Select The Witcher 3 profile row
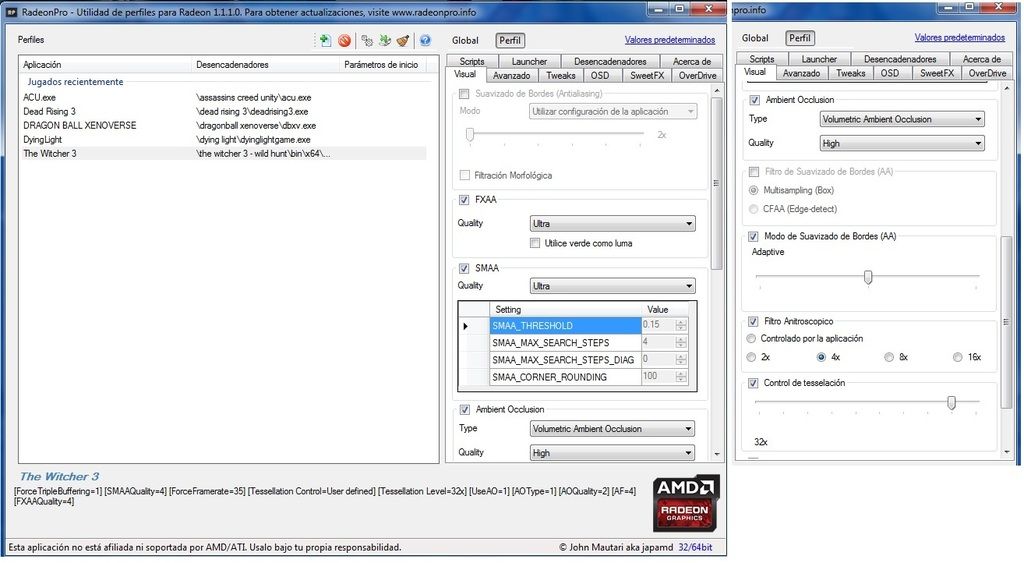Screen dimensions: 1024x563 (x=224, y=153)
